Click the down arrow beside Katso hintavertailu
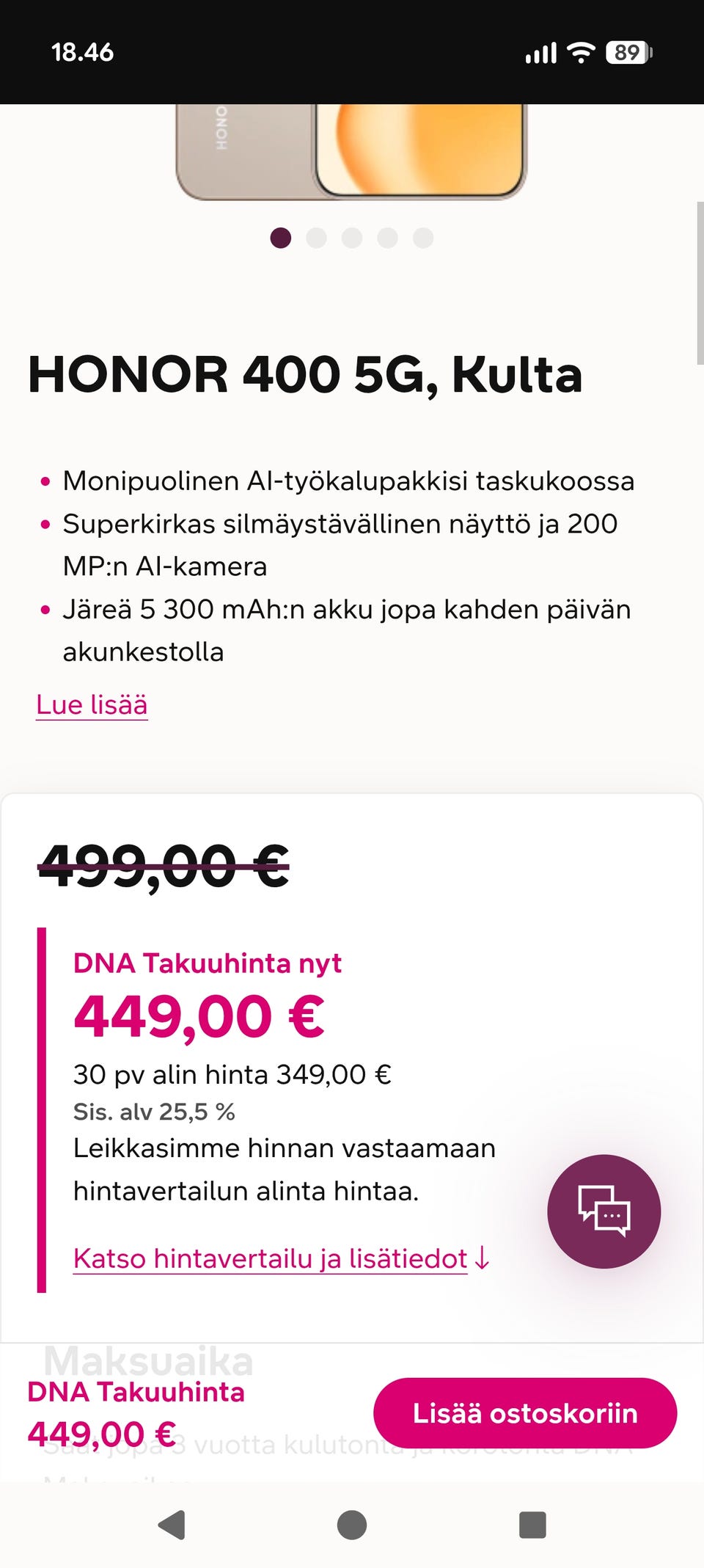 pos(483,1258)
